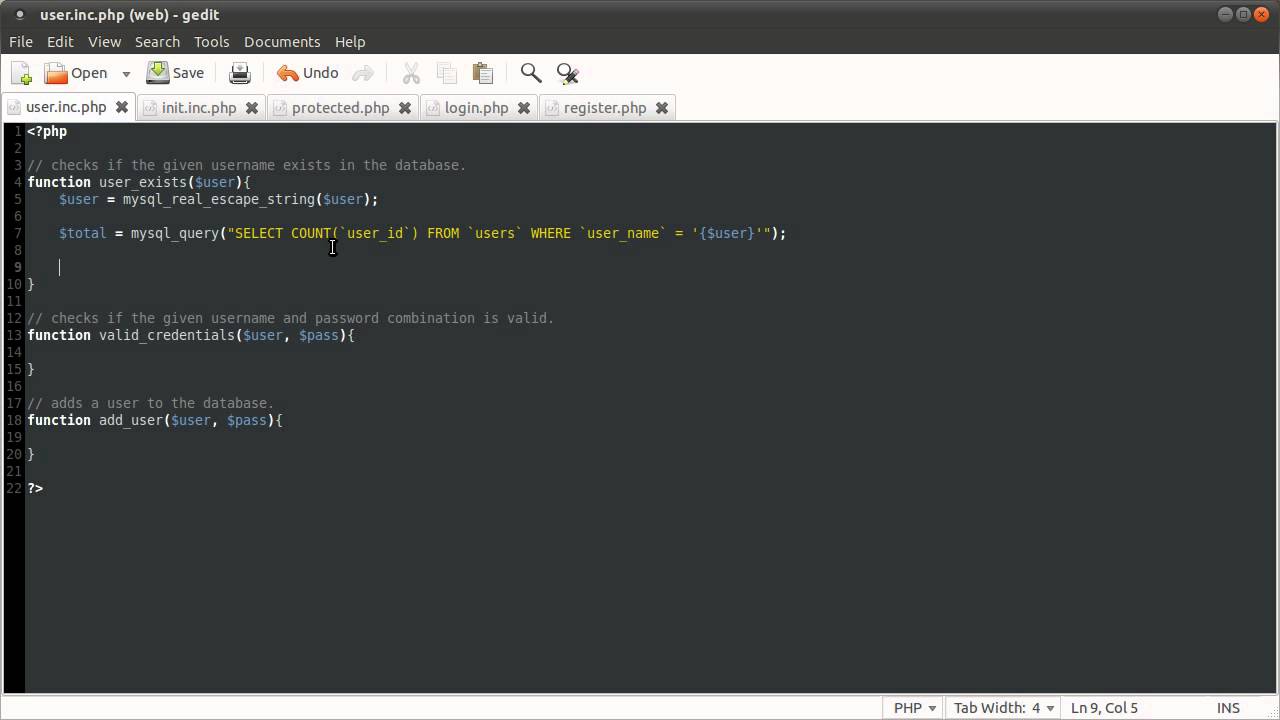Open the Tab Width dropdown
Viewport: 1280px width, 720px height.
pyautogui.click(x=1004, y=707)
